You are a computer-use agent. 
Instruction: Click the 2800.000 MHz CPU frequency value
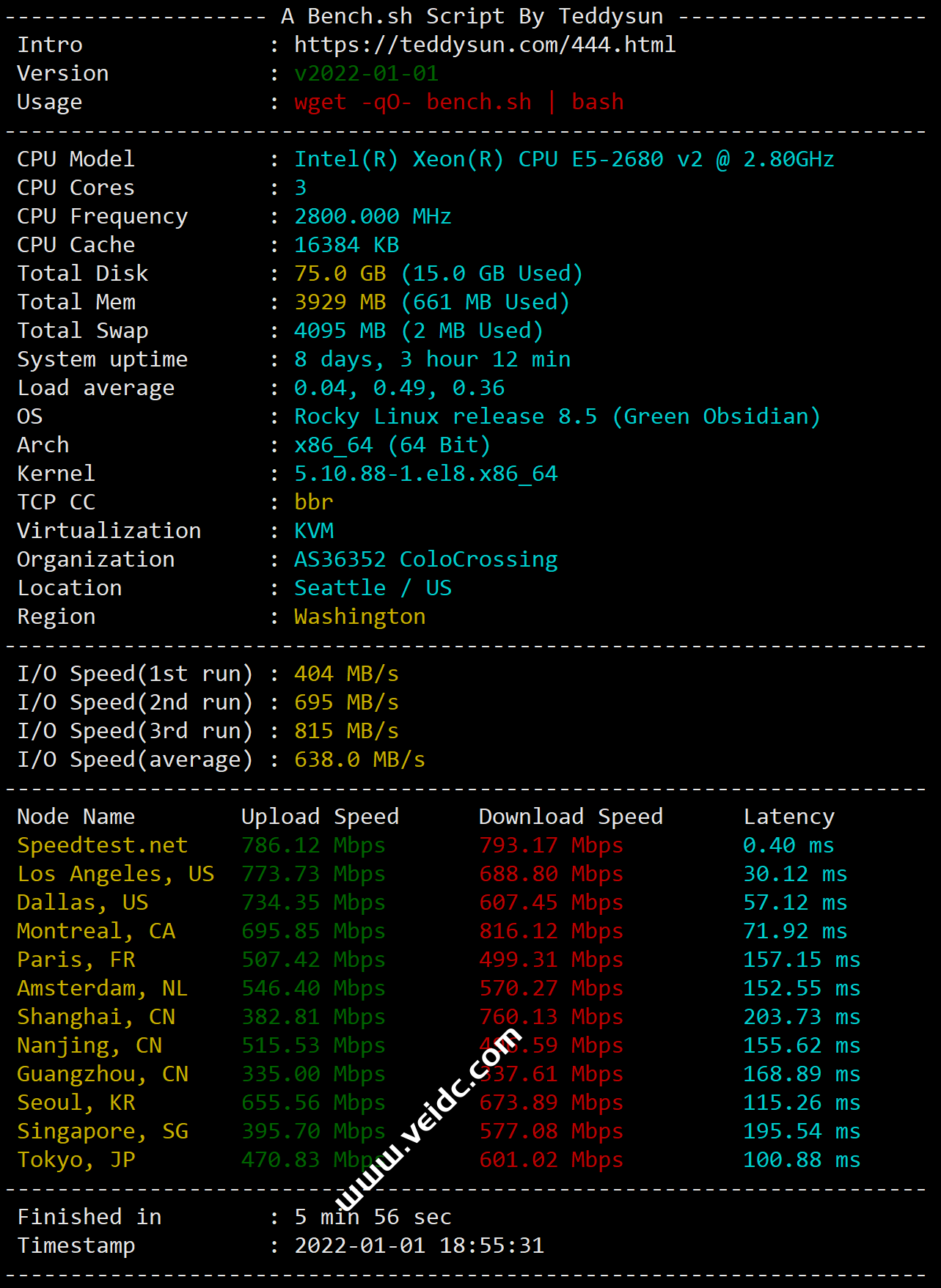click(x=372, y=216)
